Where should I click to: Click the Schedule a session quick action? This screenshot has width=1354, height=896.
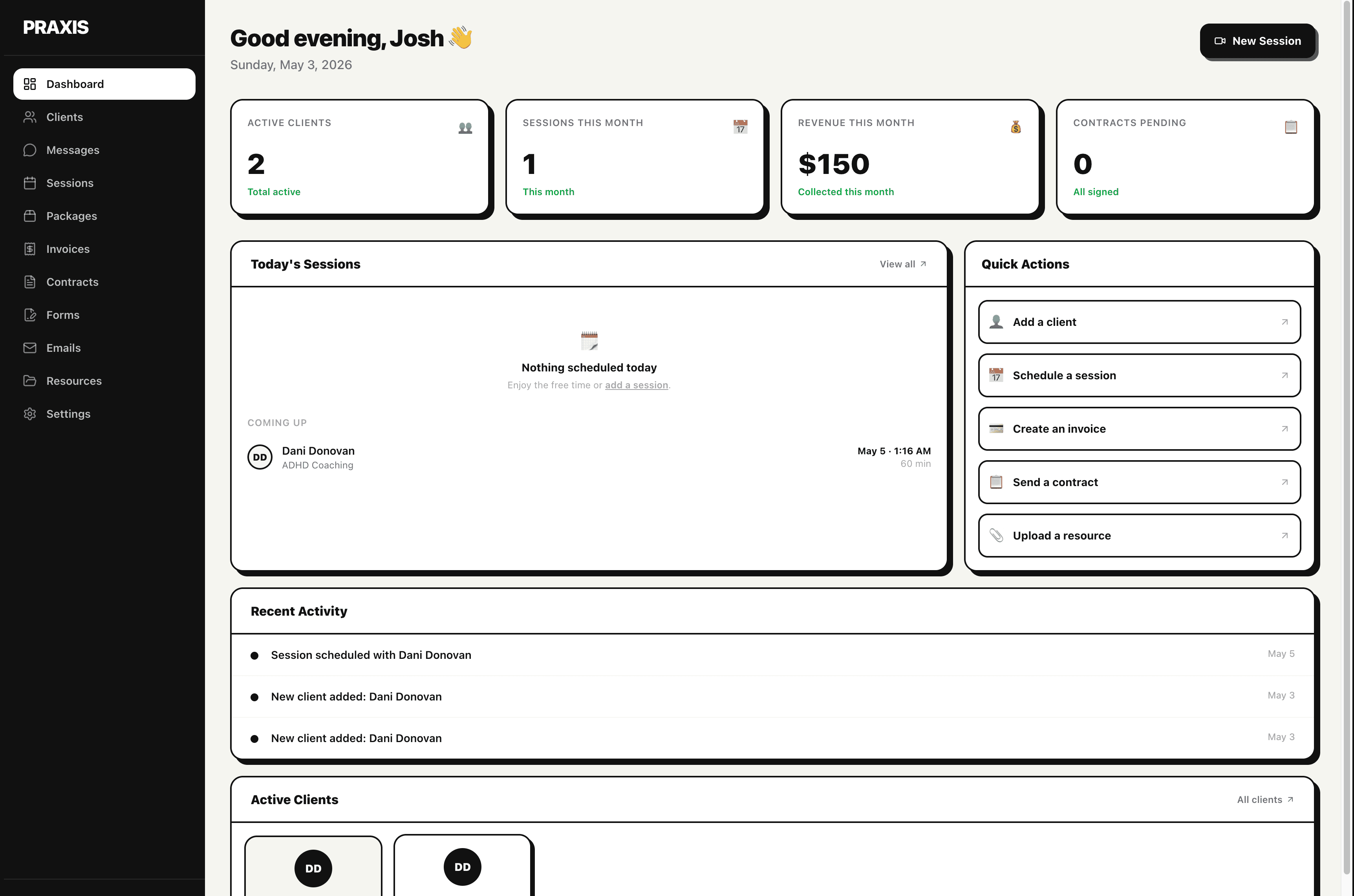[1139, 375]
